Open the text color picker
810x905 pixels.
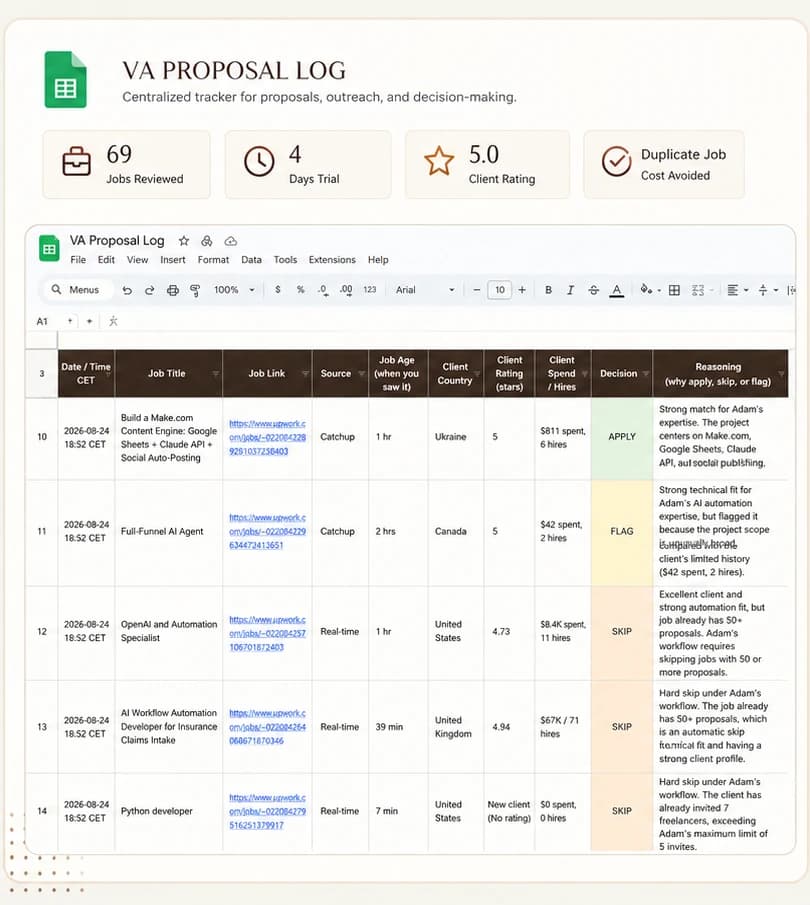(617, 290)
